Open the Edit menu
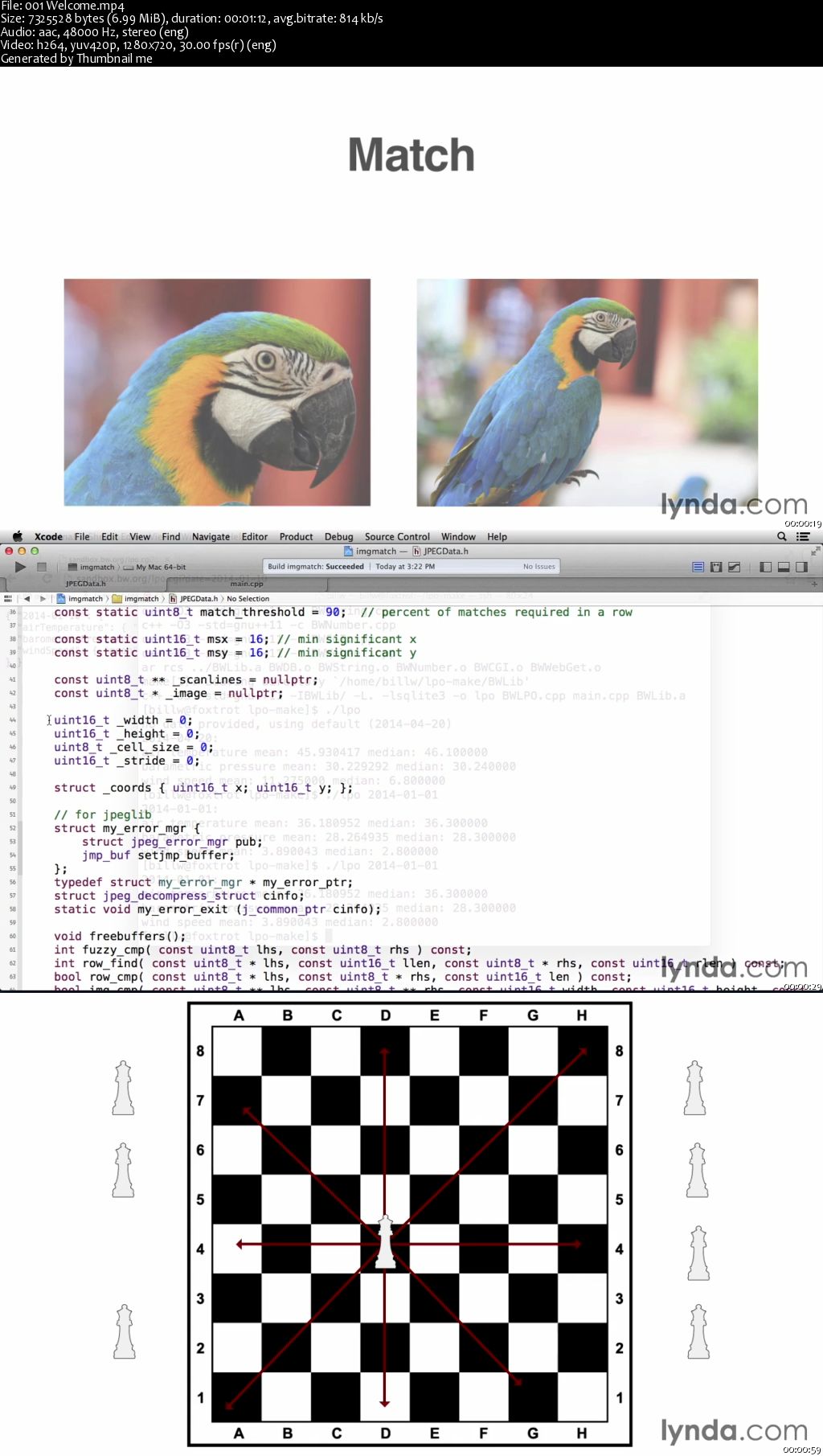 (x=109, y=536)
